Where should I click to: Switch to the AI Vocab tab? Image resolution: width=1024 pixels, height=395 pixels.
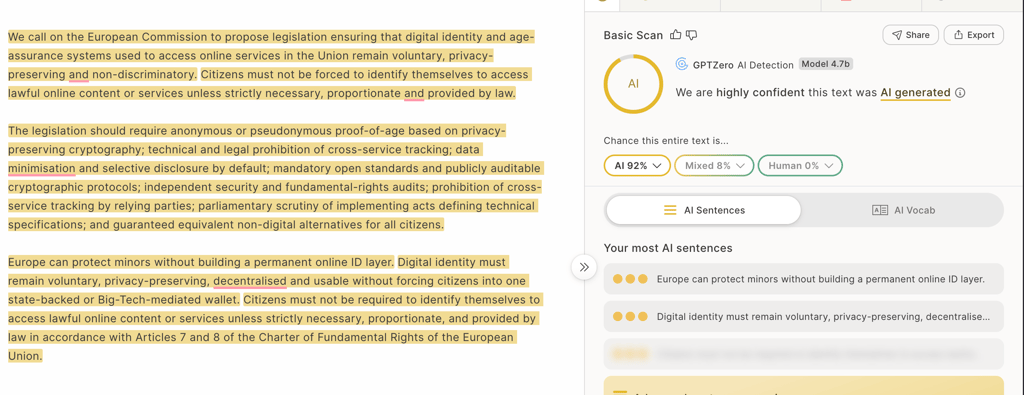coord(903,210)
